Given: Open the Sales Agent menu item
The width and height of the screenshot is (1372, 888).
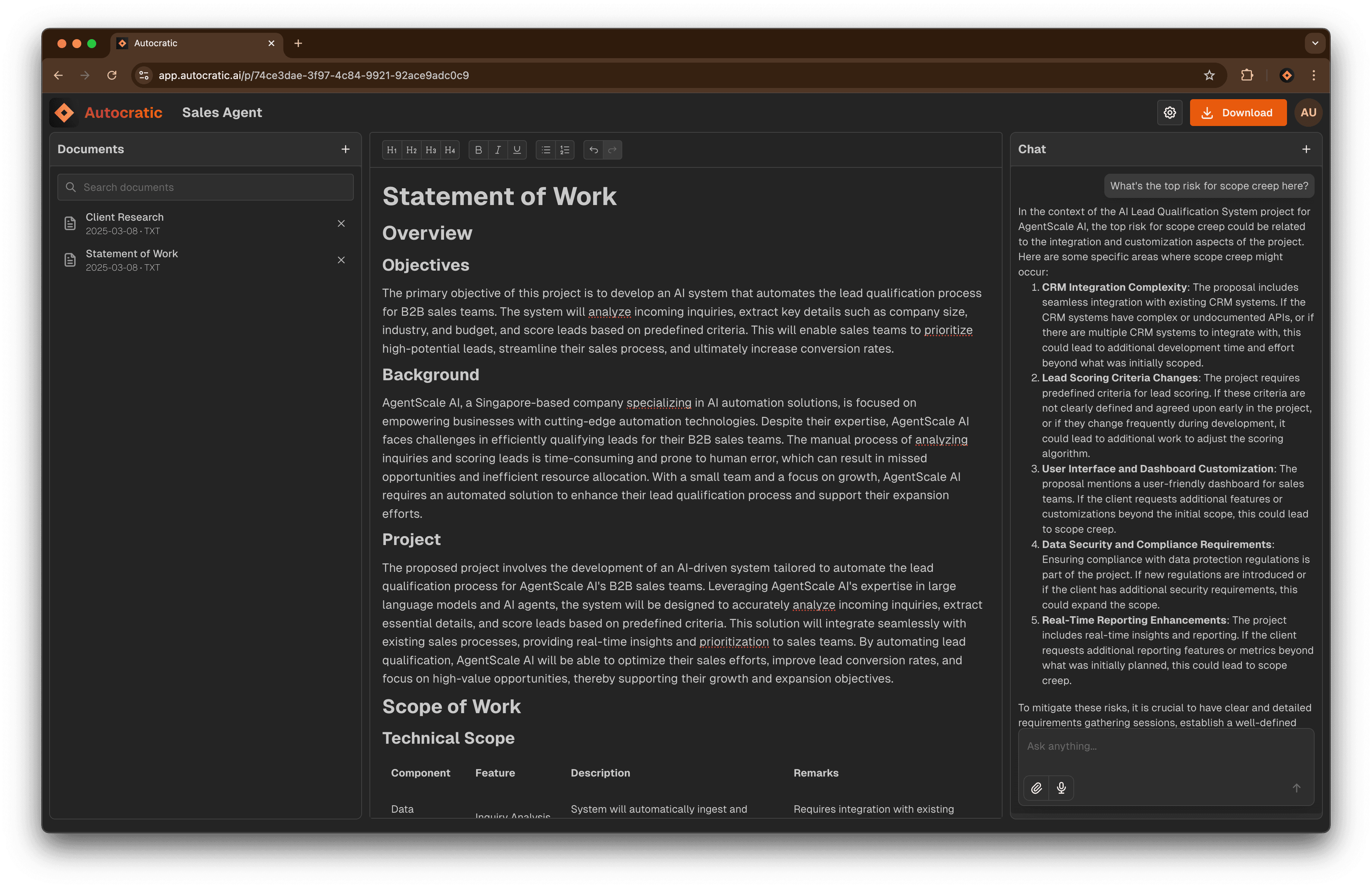Looking at the screenshot, I should (x=222, y=112).
